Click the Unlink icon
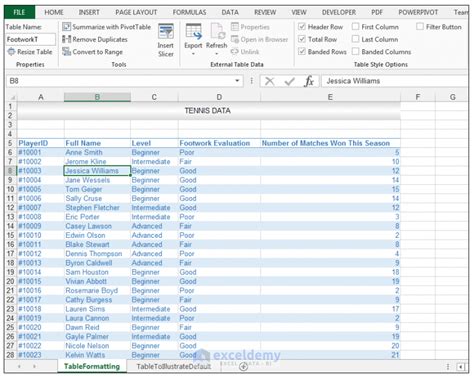474x377 pixels. pos(235,52)
